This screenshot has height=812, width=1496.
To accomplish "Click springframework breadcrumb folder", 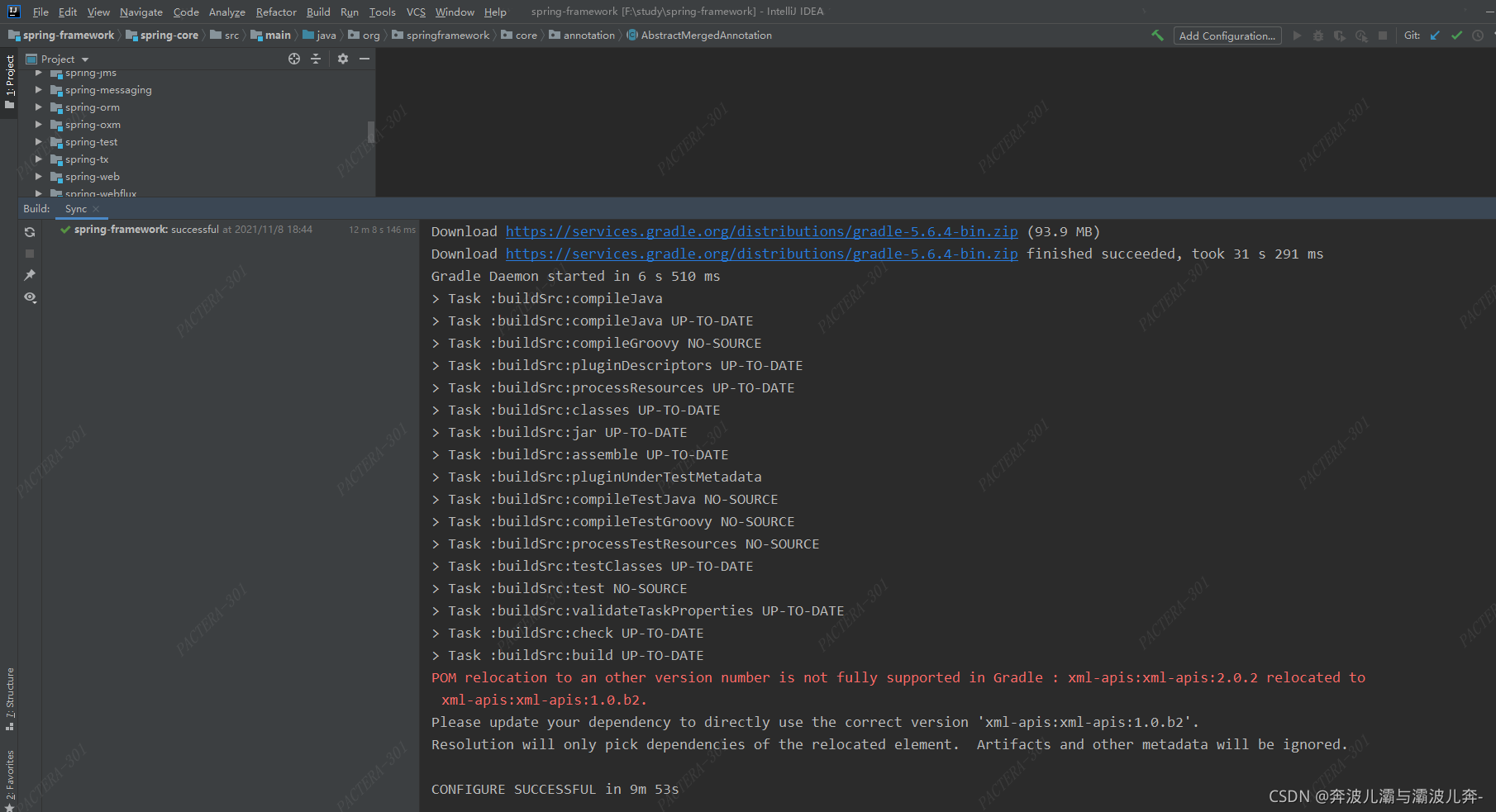I will coord(441,36).
